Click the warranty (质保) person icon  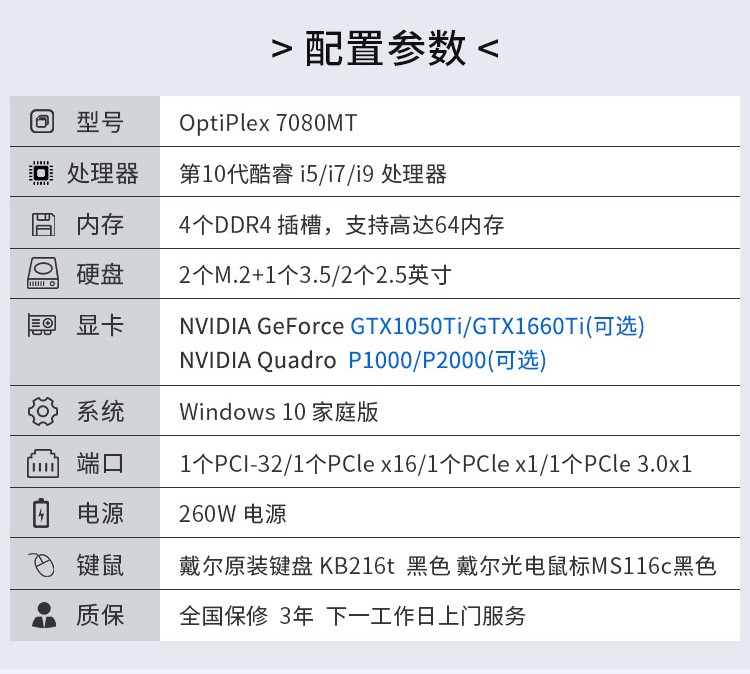click(44, 615)
